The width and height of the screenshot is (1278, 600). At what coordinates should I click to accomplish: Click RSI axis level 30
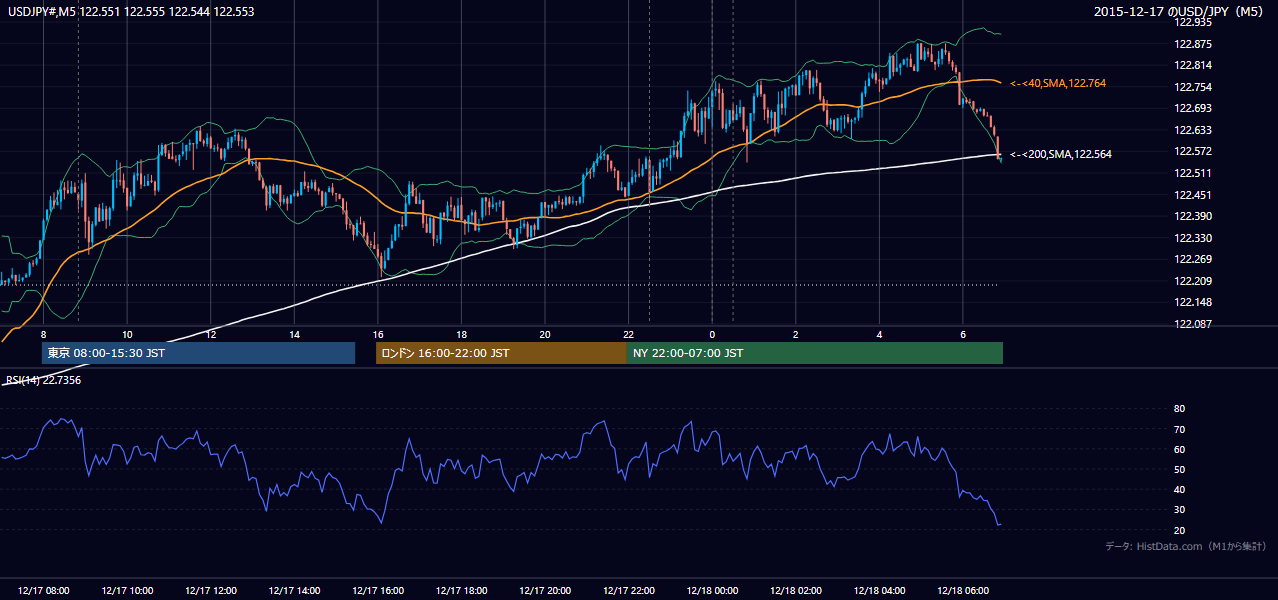tap(1179, 510)
